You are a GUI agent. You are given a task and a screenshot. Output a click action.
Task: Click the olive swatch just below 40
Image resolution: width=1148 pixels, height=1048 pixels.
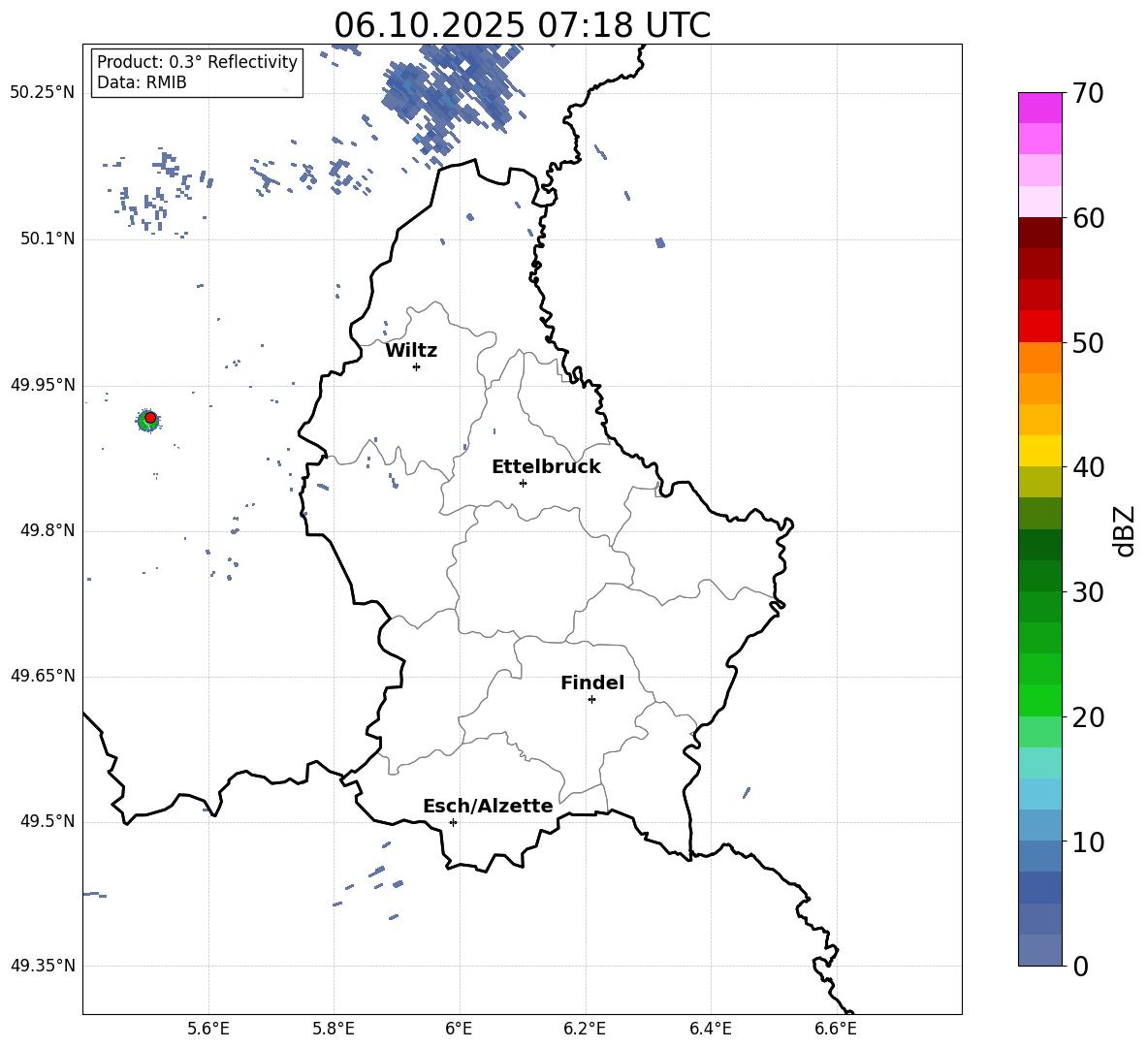[1039, 482]
